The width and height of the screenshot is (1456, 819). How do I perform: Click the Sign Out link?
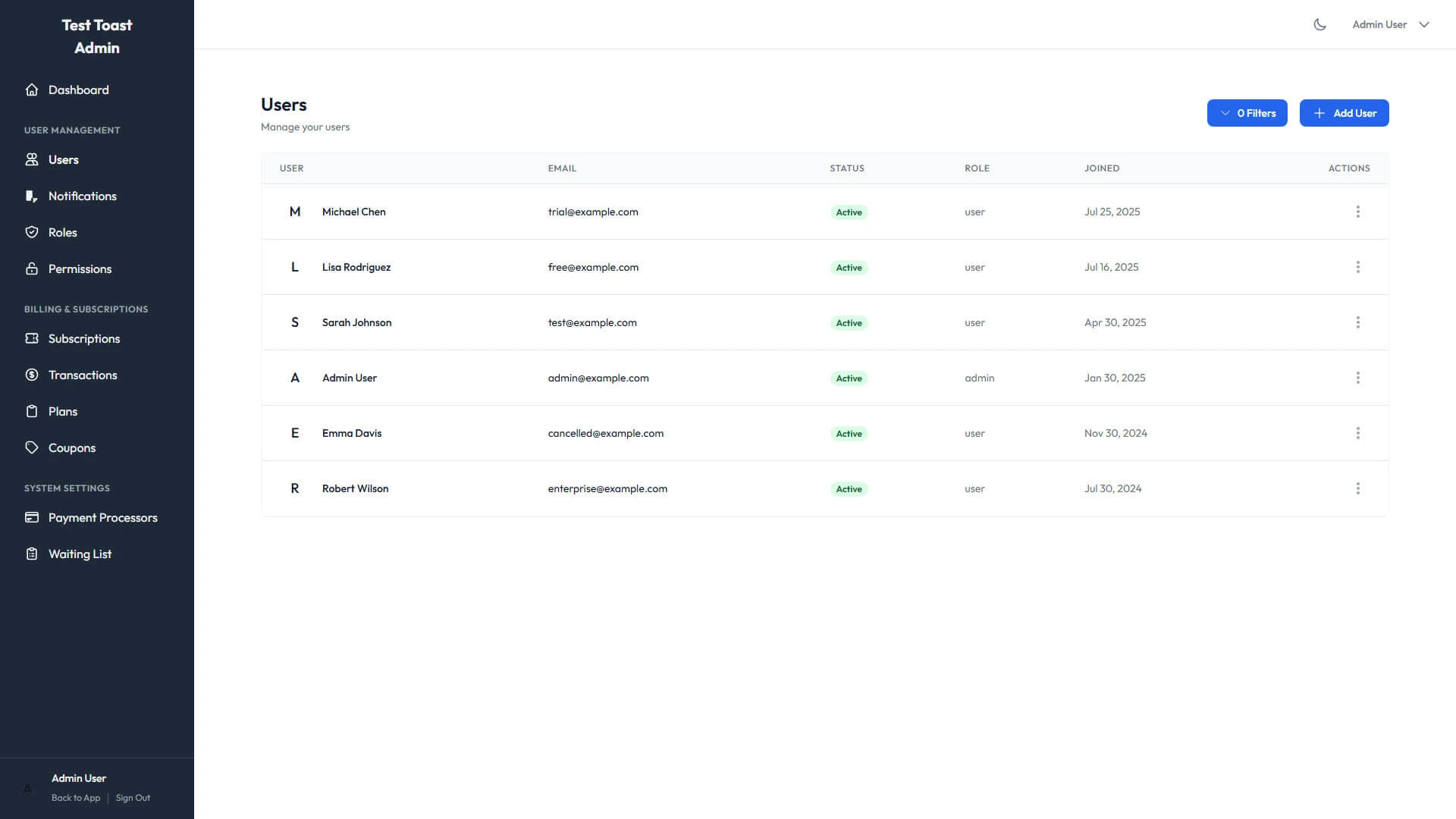click(x=133, y=797)
